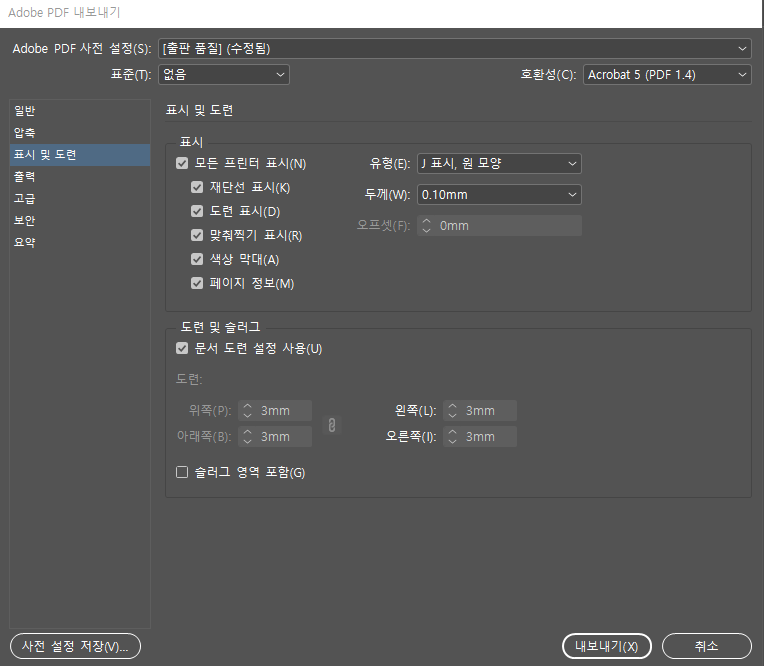Click 아래쪽 bleed stepper arrows

[248, 437]
